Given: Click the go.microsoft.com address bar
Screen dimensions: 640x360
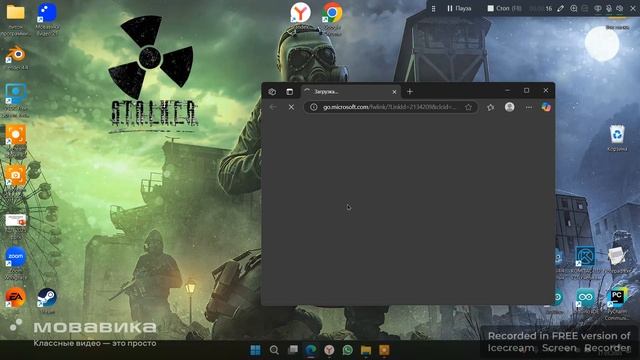Looking at the screenshot, I should (x=391, y=107).
